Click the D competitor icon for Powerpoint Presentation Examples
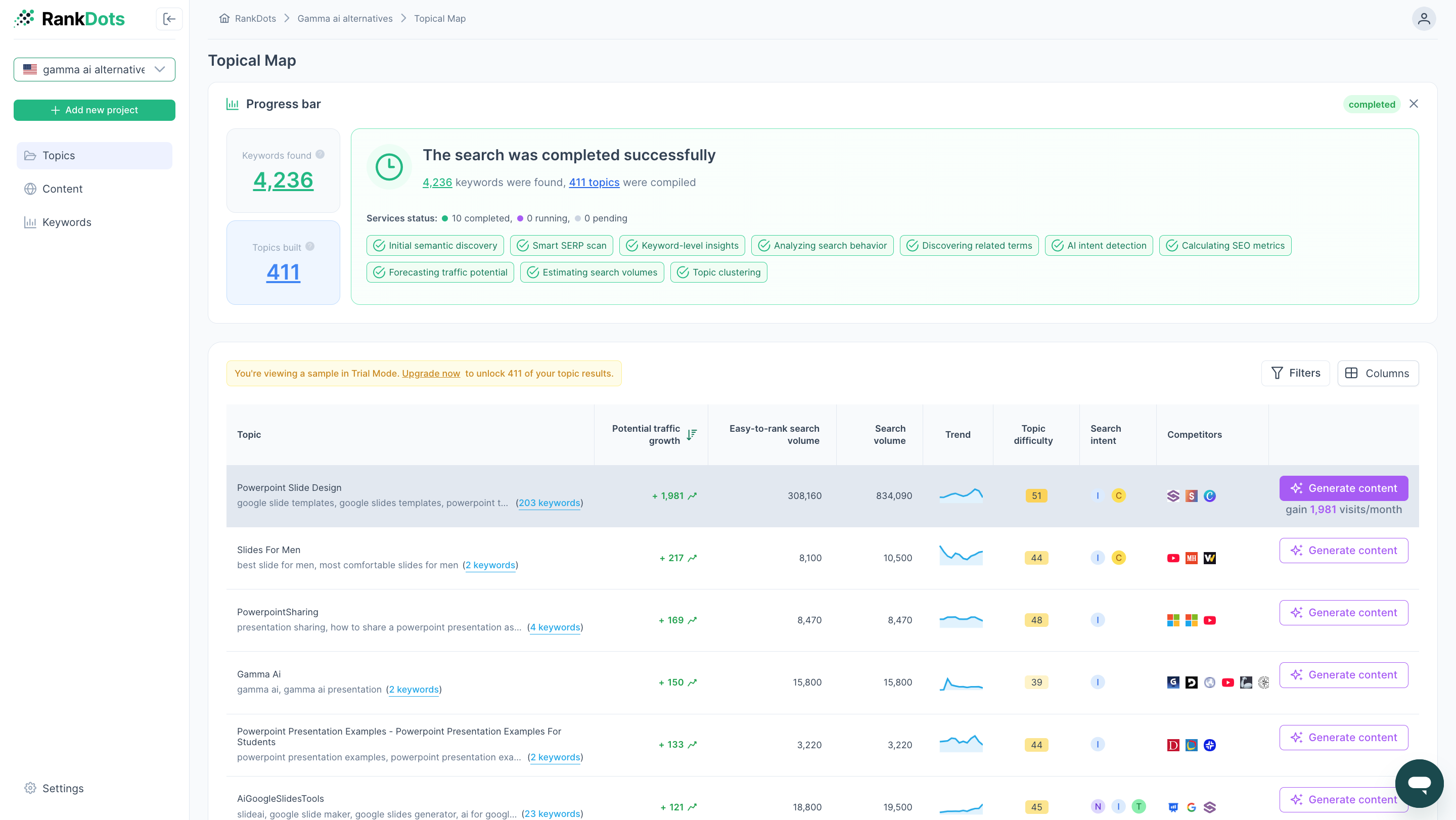The image size is (1456, 820). [x=1173, y=745]
